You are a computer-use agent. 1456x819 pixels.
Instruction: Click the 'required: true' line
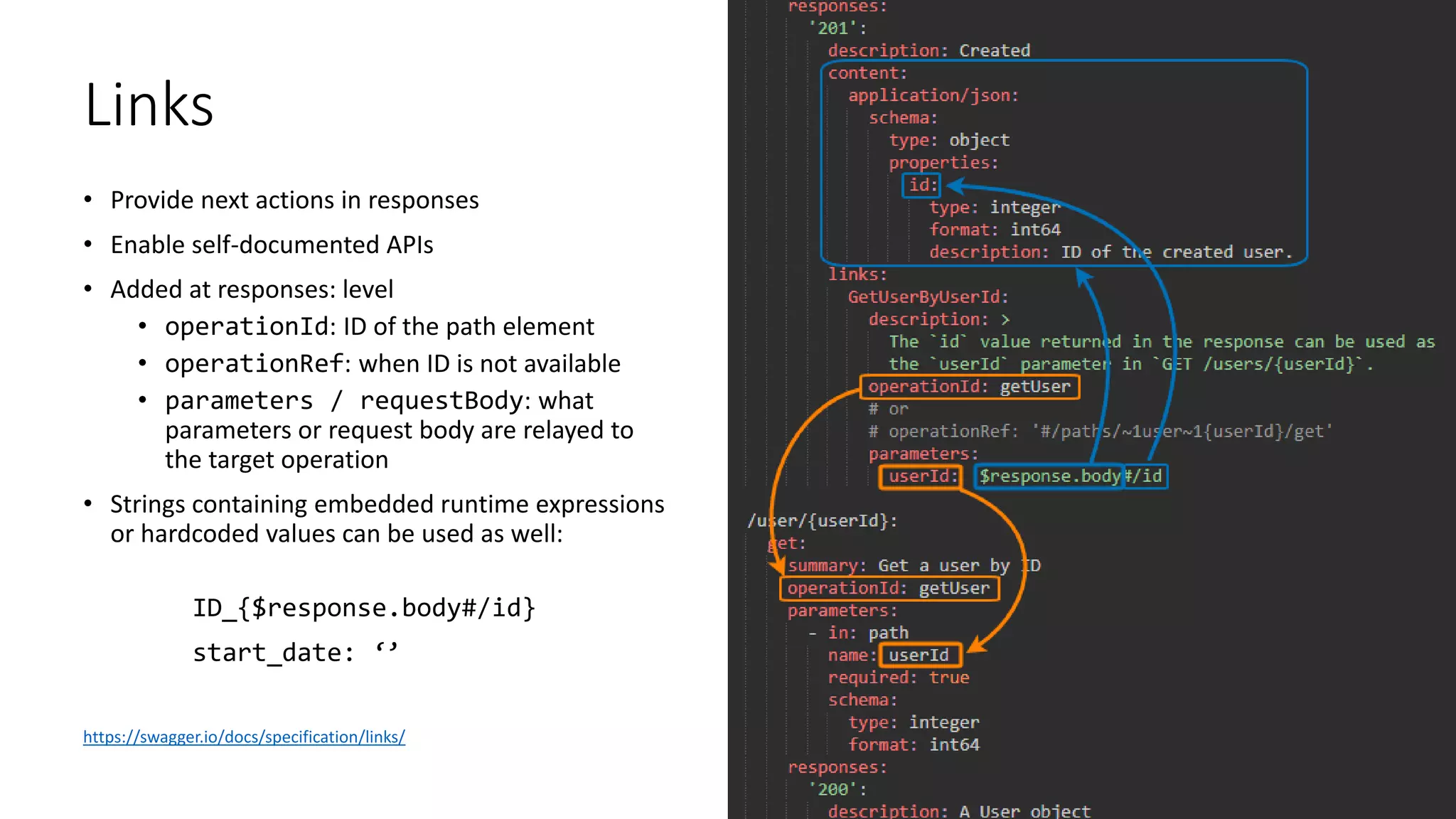pyautogui.click(x=898, y=678)
